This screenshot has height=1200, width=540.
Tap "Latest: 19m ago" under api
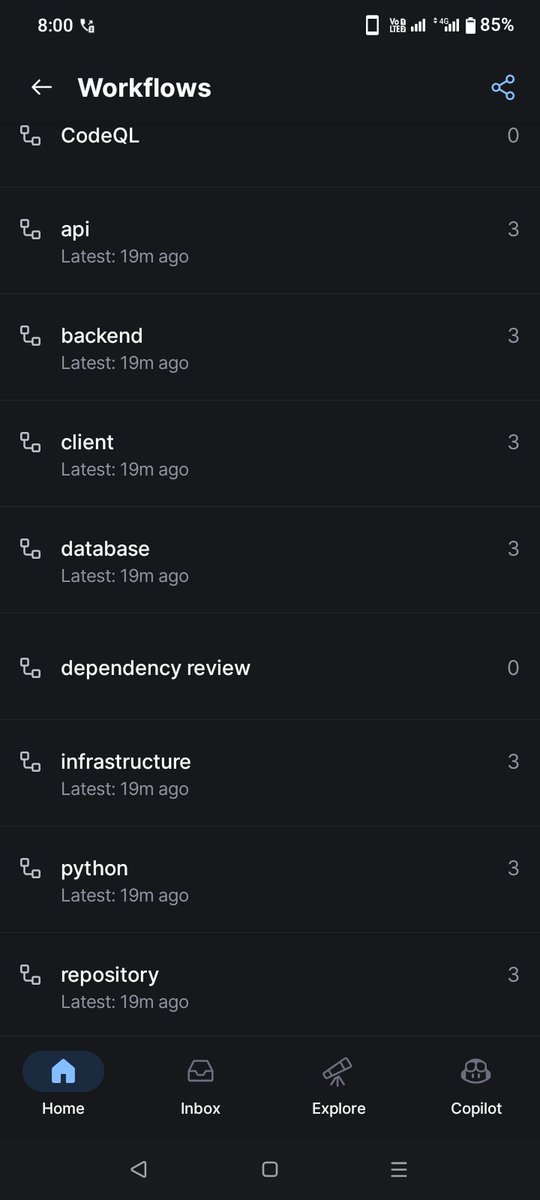click(x=124, y=257)
